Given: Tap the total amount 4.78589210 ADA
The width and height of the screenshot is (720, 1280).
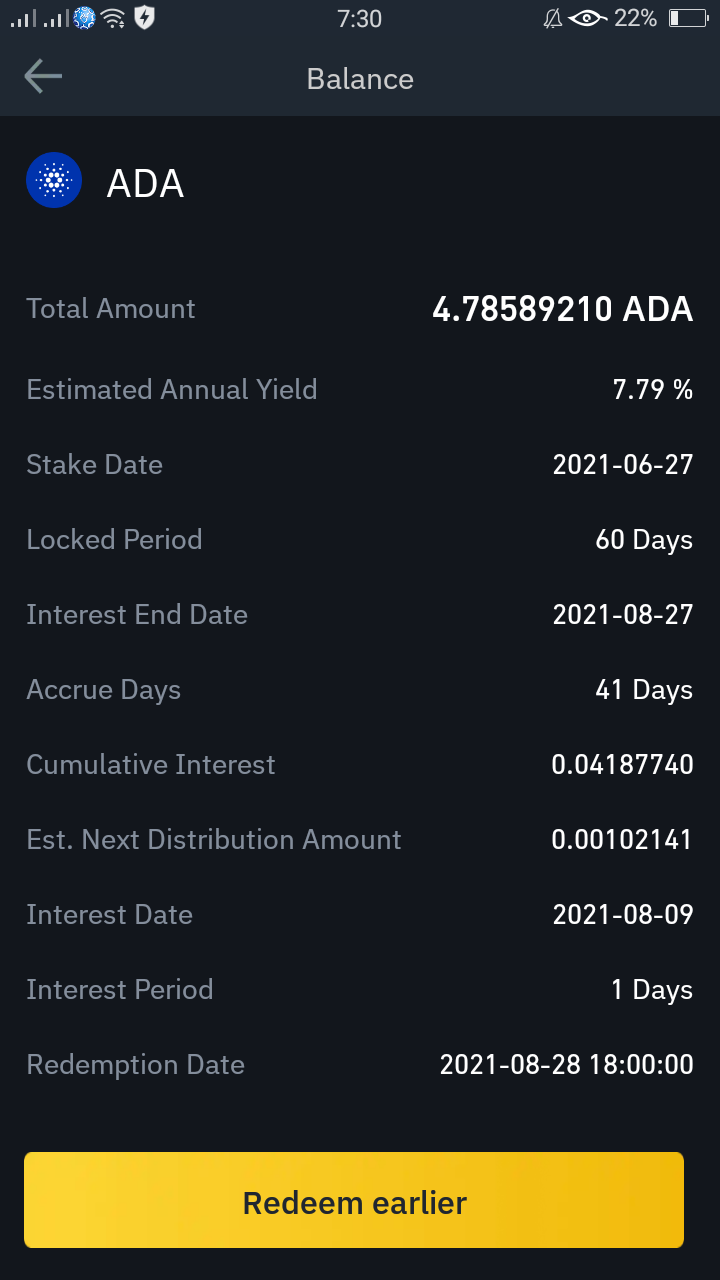Looking at the screenshot, I should tap(562, 309).
